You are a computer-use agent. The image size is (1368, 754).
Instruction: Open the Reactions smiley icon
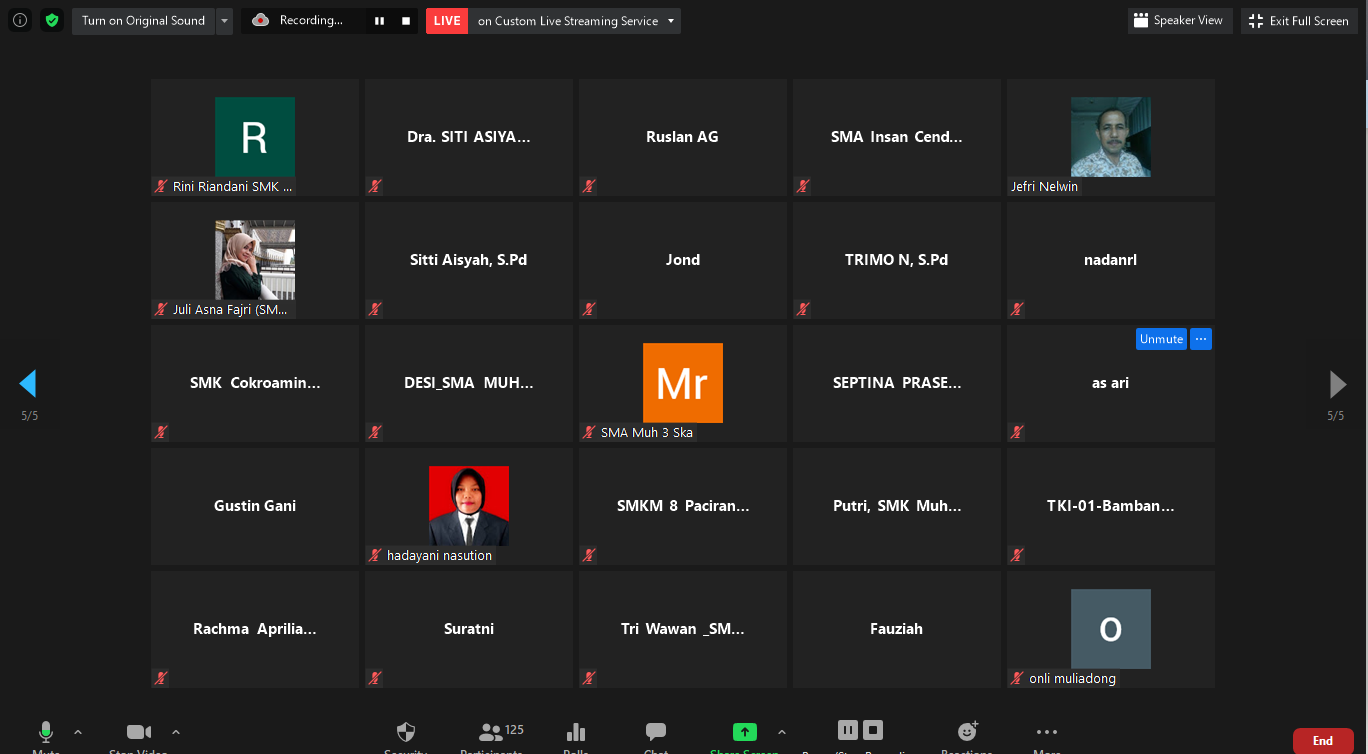pos(967,732)
